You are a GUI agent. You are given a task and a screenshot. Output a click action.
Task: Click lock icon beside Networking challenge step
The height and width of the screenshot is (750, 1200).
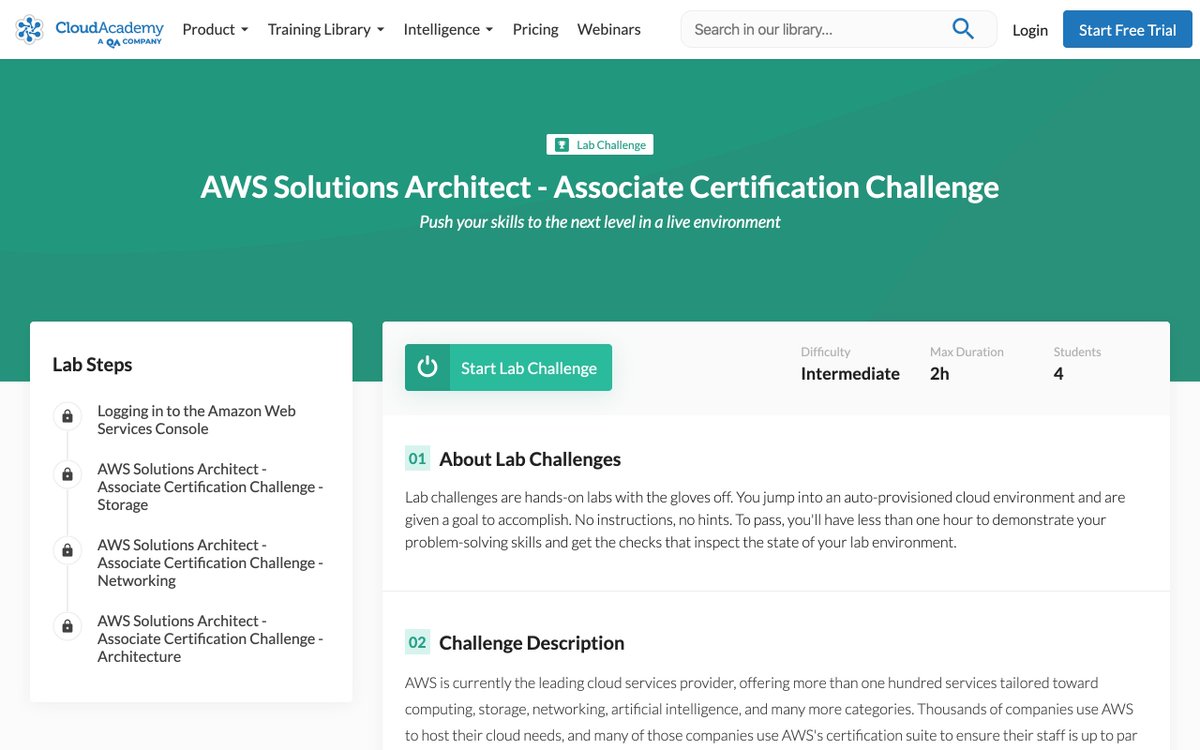(67, 550)
